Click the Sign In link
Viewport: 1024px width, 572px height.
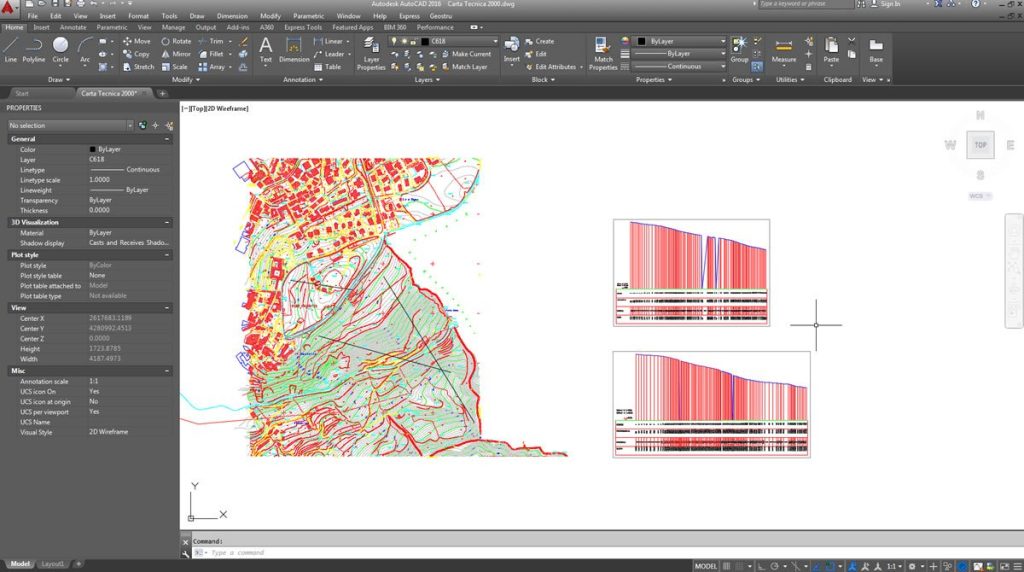pyautogui.click(x=889, y=4)
